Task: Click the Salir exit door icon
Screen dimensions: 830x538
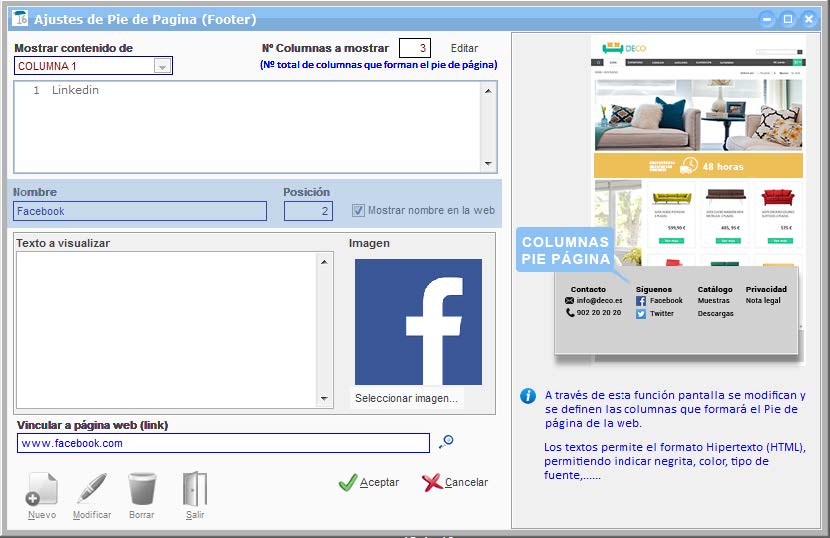Action: pos(194,489)
